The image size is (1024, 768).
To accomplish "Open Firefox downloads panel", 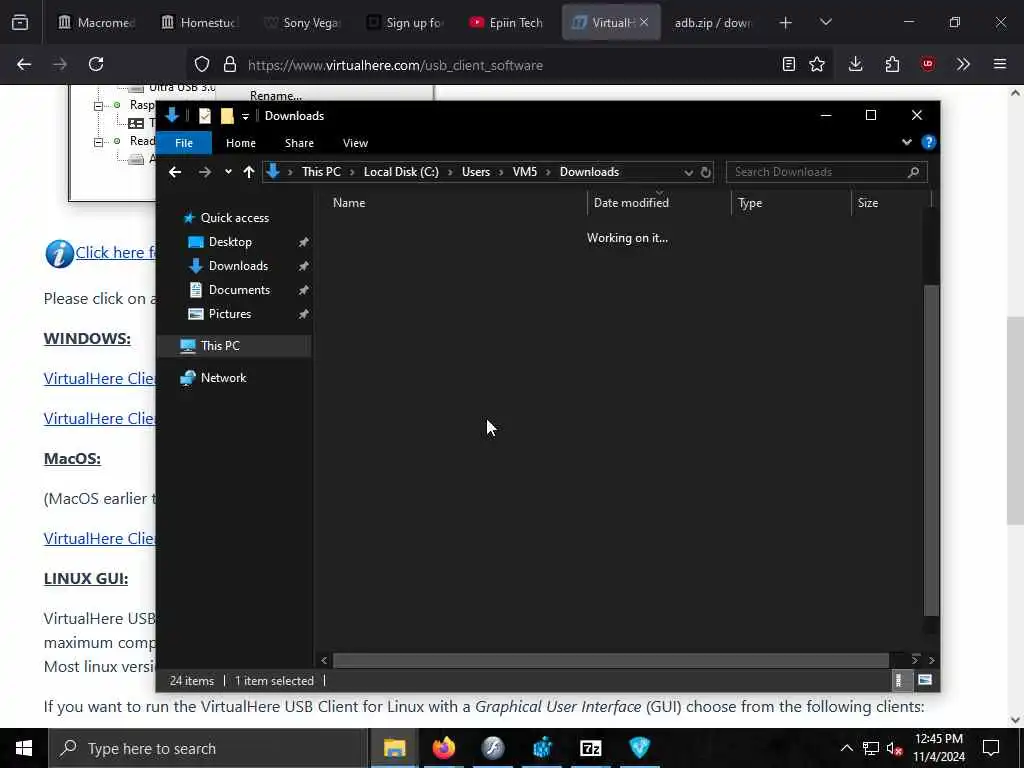I will pos(856,64).
